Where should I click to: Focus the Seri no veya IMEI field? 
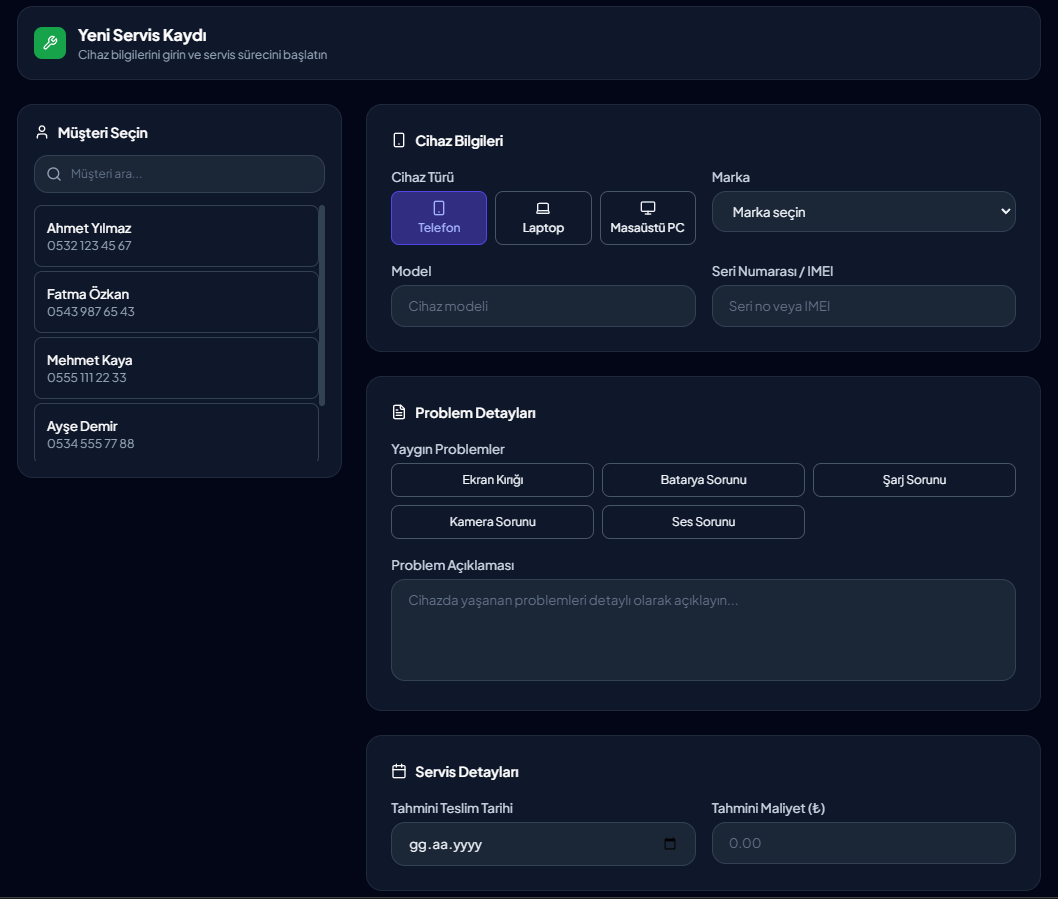click(x=863, y=306)
